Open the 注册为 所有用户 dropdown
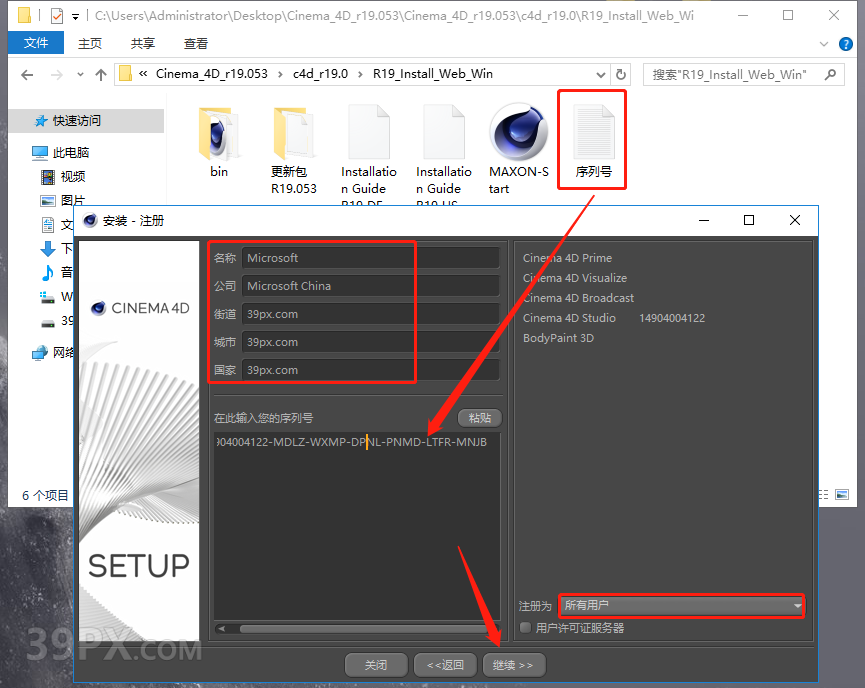Viewport: 865px width, 688px height. coord(682,605)
